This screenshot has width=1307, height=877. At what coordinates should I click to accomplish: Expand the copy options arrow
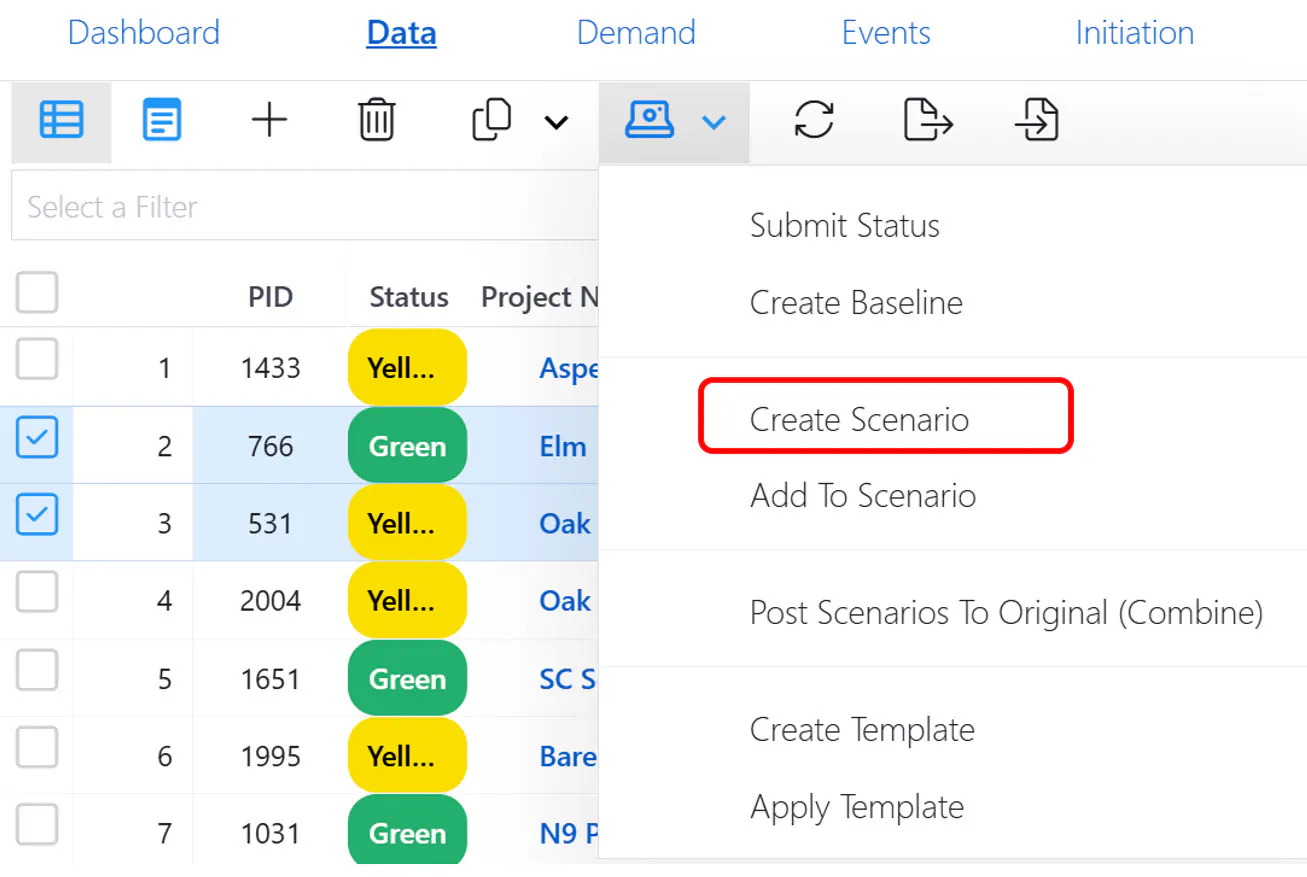(556, 123)
